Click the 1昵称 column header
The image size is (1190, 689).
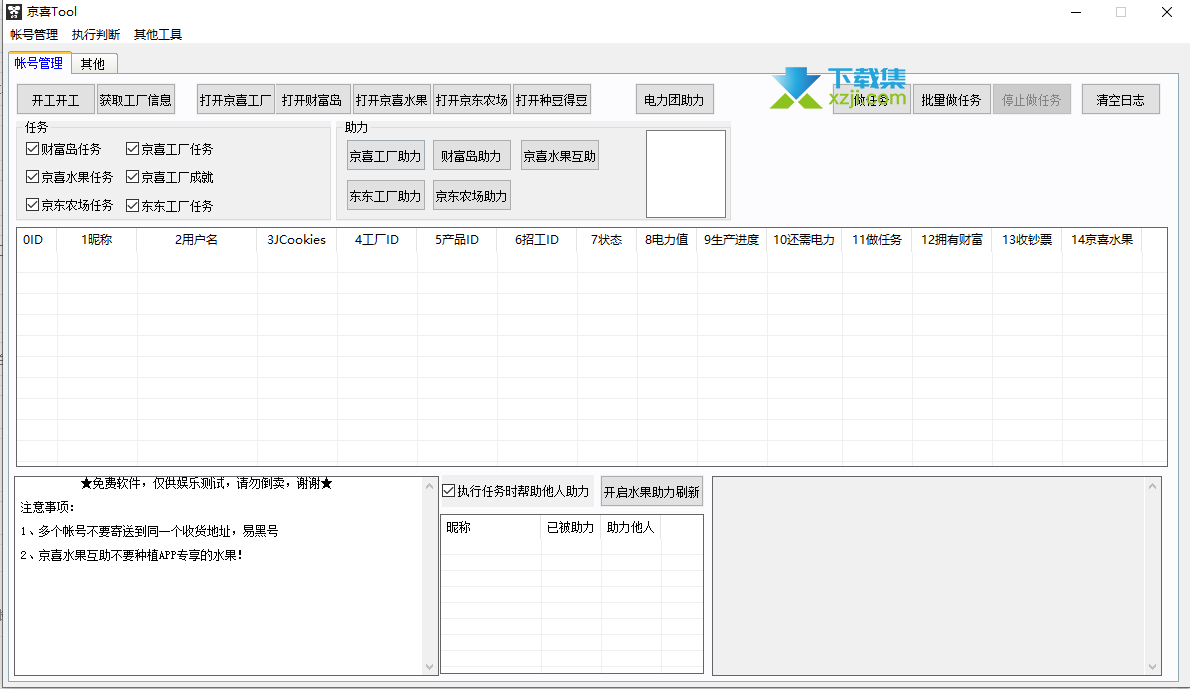coord(97,240)
